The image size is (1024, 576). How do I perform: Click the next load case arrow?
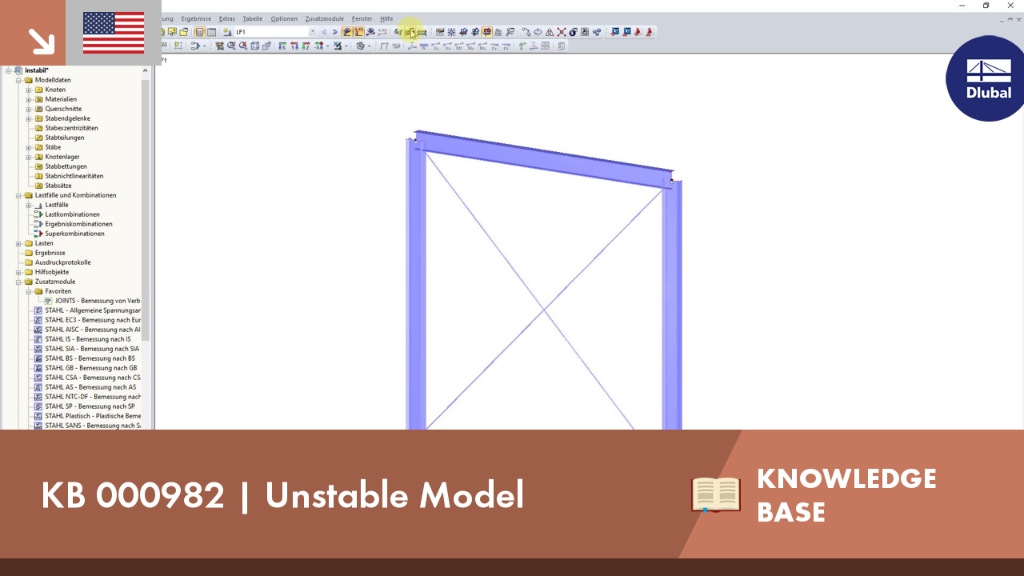(335, 32)
